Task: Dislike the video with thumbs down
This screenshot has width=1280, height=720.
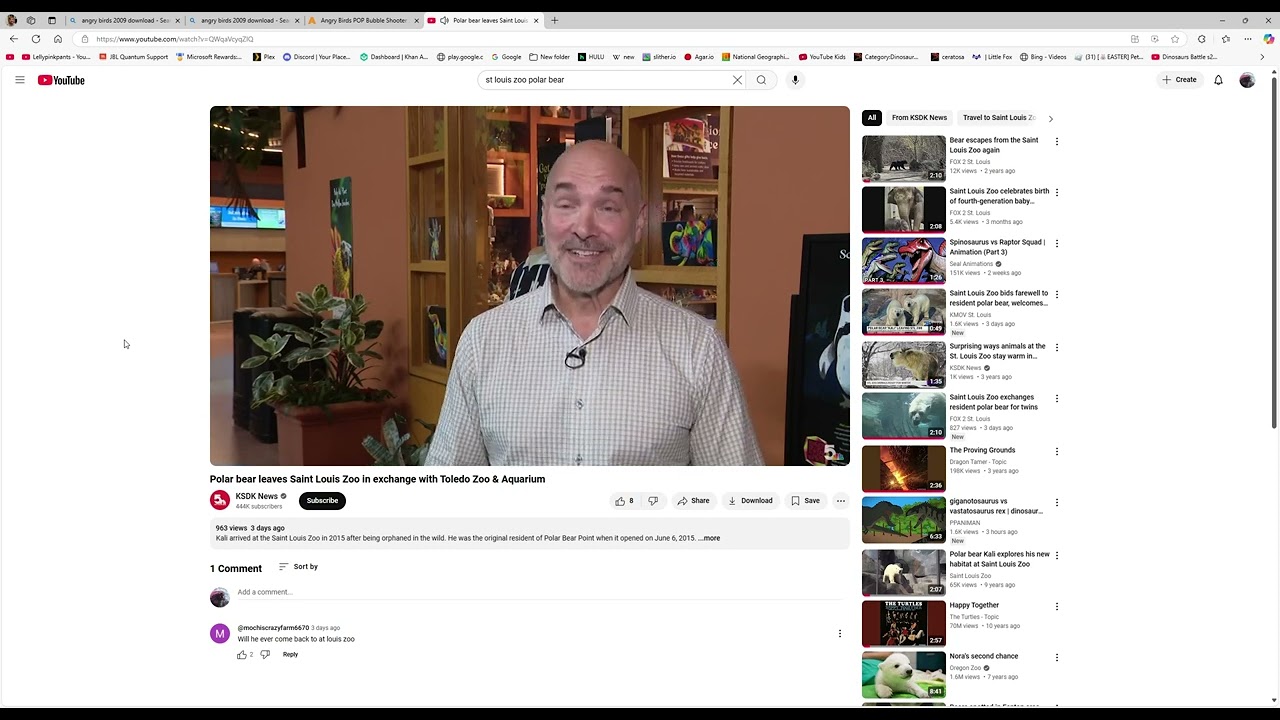Action: tap(653, 501)
